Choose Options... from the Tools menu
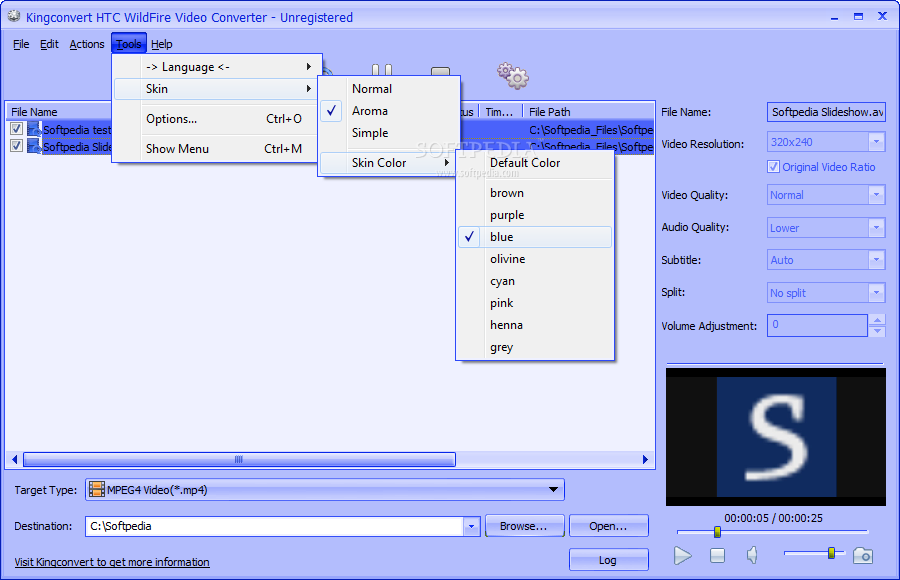Screen dimensions: 900x580 (x=216, y=119)
